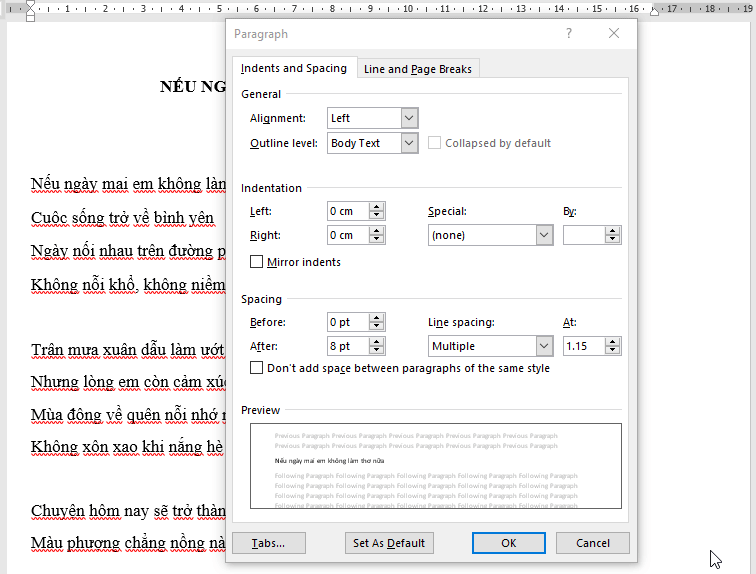This screenshot has height=574, width=756.
Task: Click the Tabs... button
Action: coord(269,543)
